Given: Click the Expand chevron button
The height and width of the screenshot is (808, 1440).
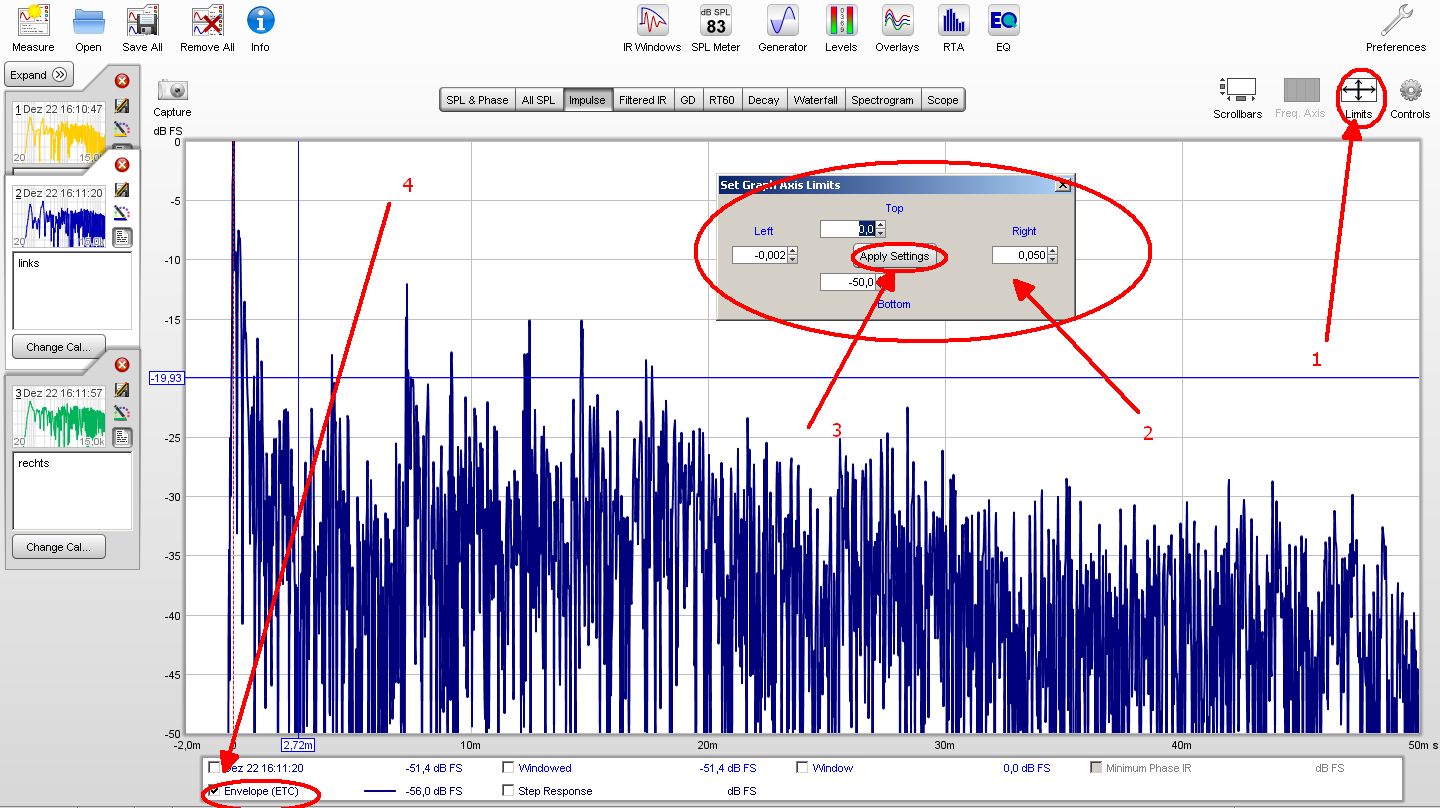Looking at the screenshot, I should [x=40, y=75].
